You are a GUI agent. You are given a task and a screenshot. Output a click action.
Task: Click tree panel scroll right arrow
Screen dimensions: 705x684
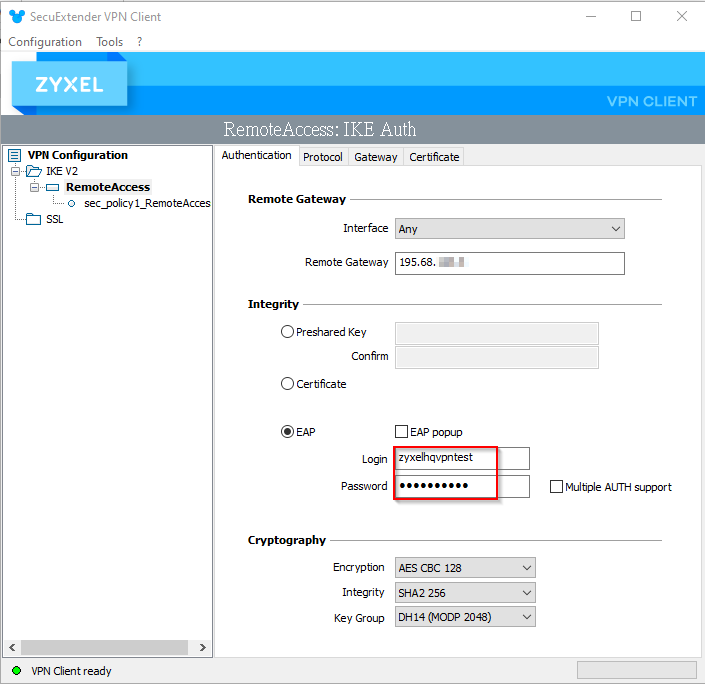pos(203,648)
